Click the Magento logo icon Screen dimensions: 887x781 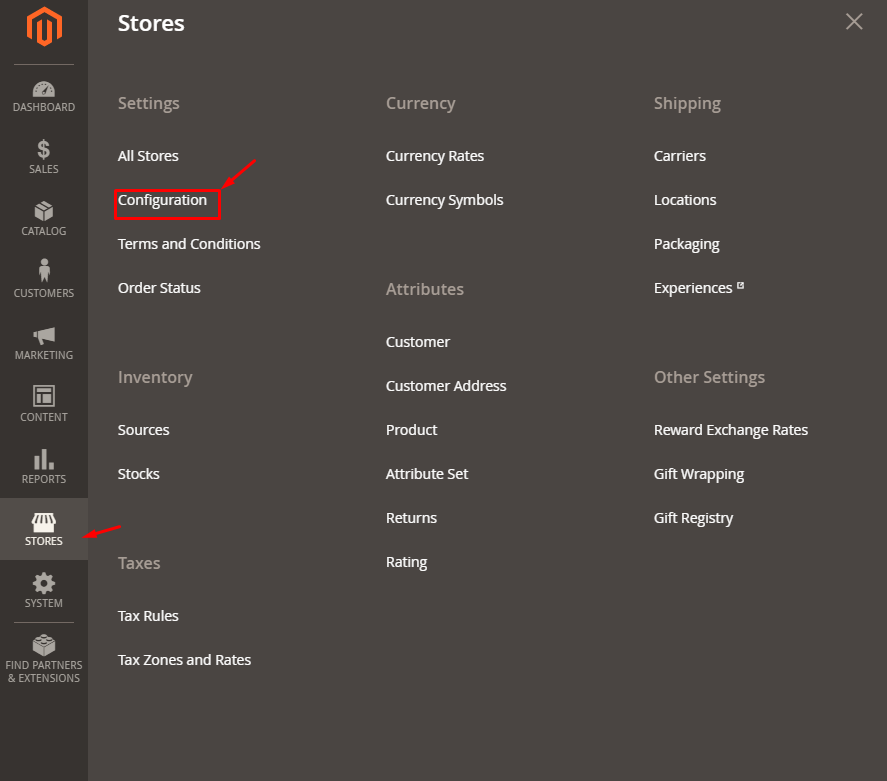(44, 27)
